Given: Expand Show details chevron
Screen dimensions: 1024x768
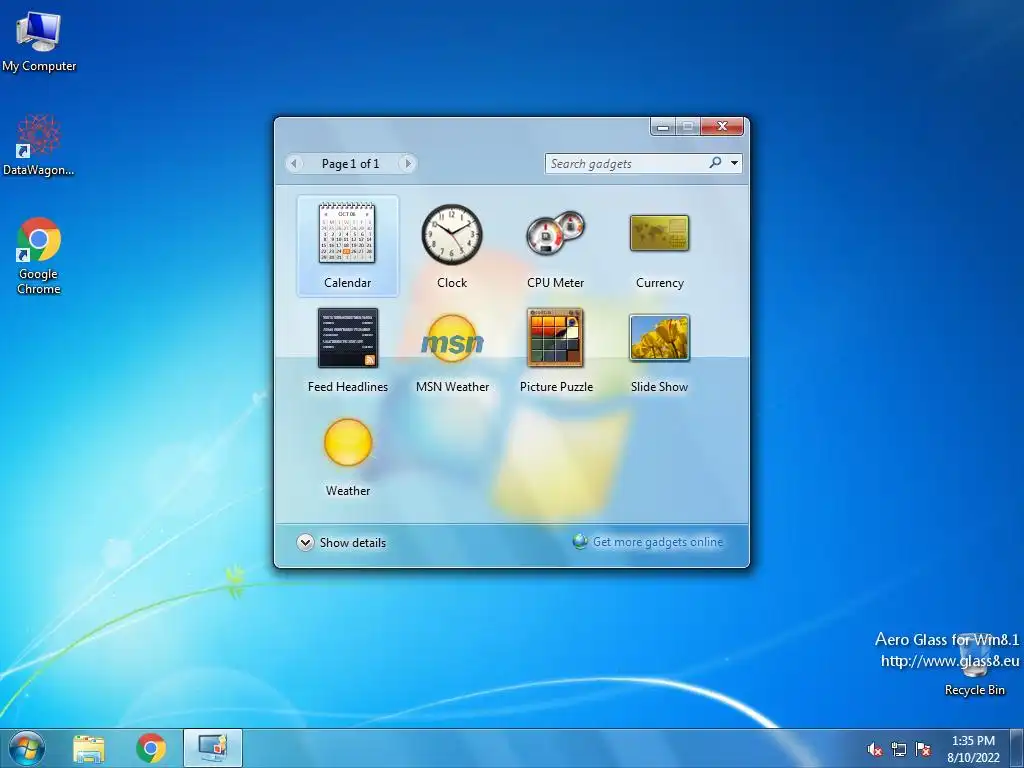Looking at the screenshot, I should pos(305,543).
